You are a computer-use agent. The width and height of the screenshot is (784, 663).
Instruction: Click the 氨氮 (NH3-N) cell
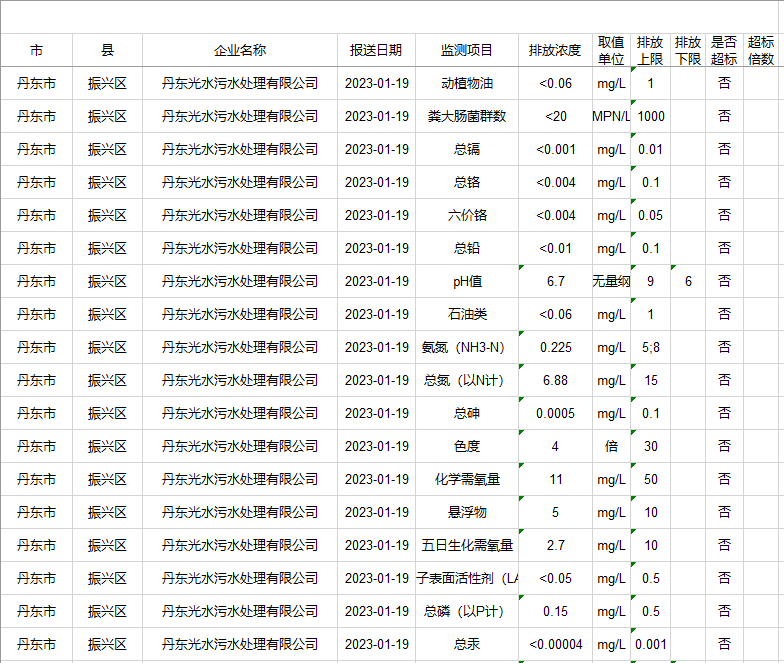[467, 347]
